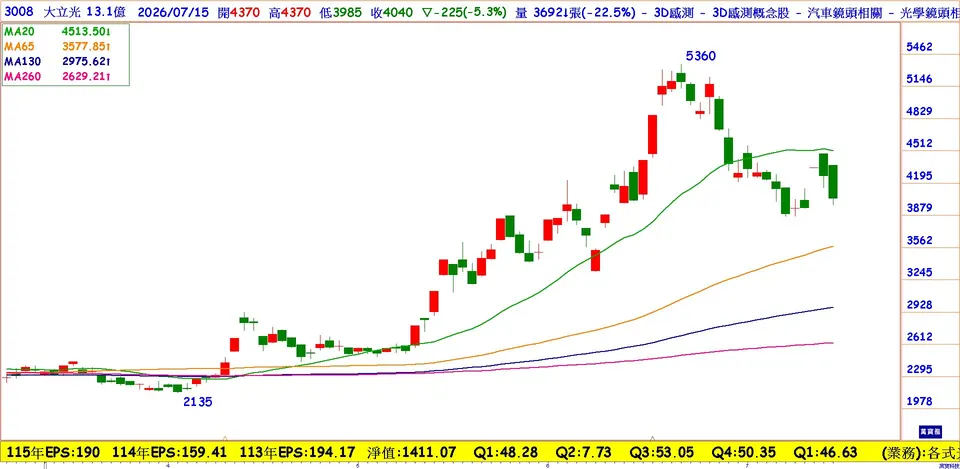The width and height of the screenshot is (960, 469).
Task: Click the green candlestick directly under the 5360 label
Action: pyautogui.click(x=681, y=77)
